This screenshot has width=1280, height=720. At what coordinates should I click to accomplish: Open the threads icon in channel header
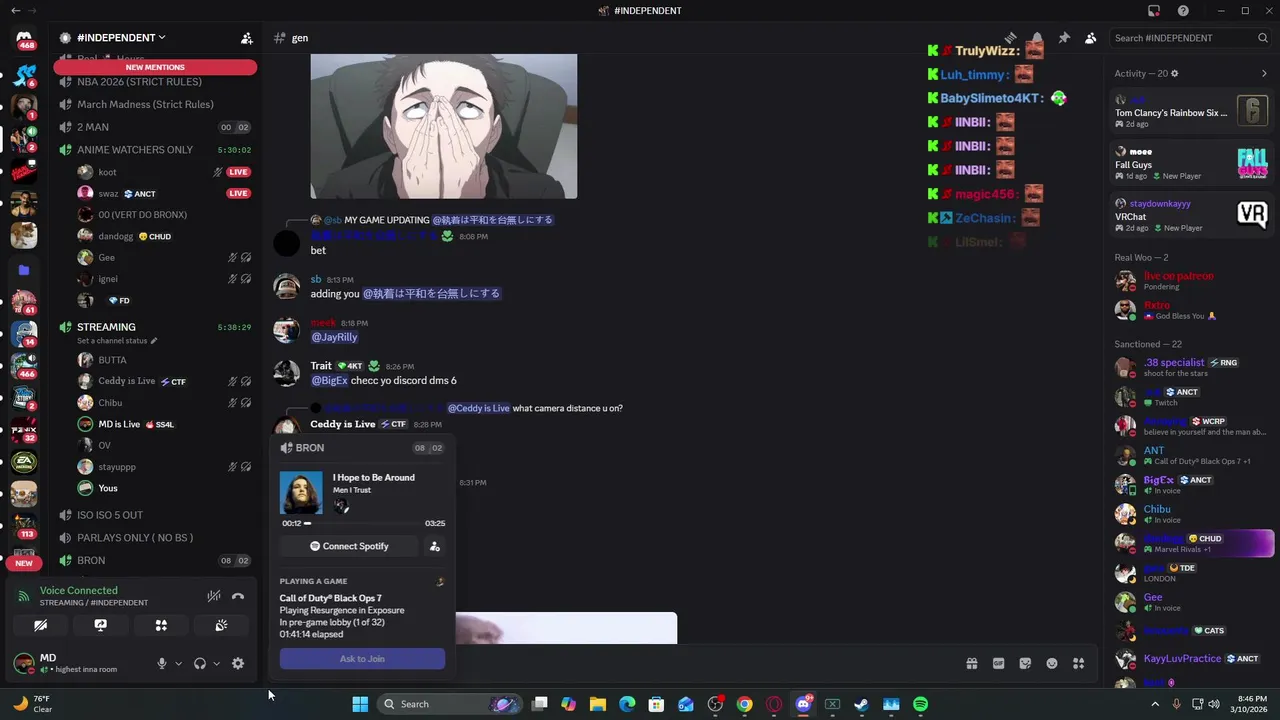click(1011, 38)
